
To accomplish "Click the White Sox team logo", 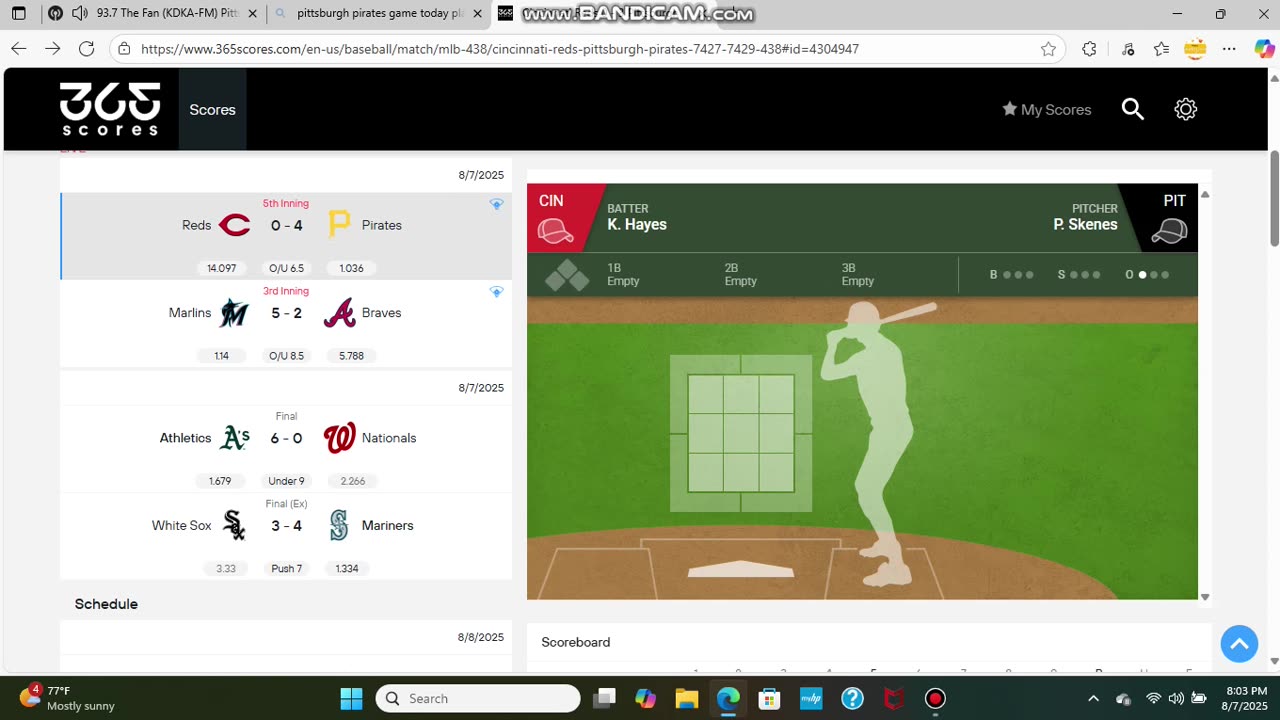I will point(234,526).
